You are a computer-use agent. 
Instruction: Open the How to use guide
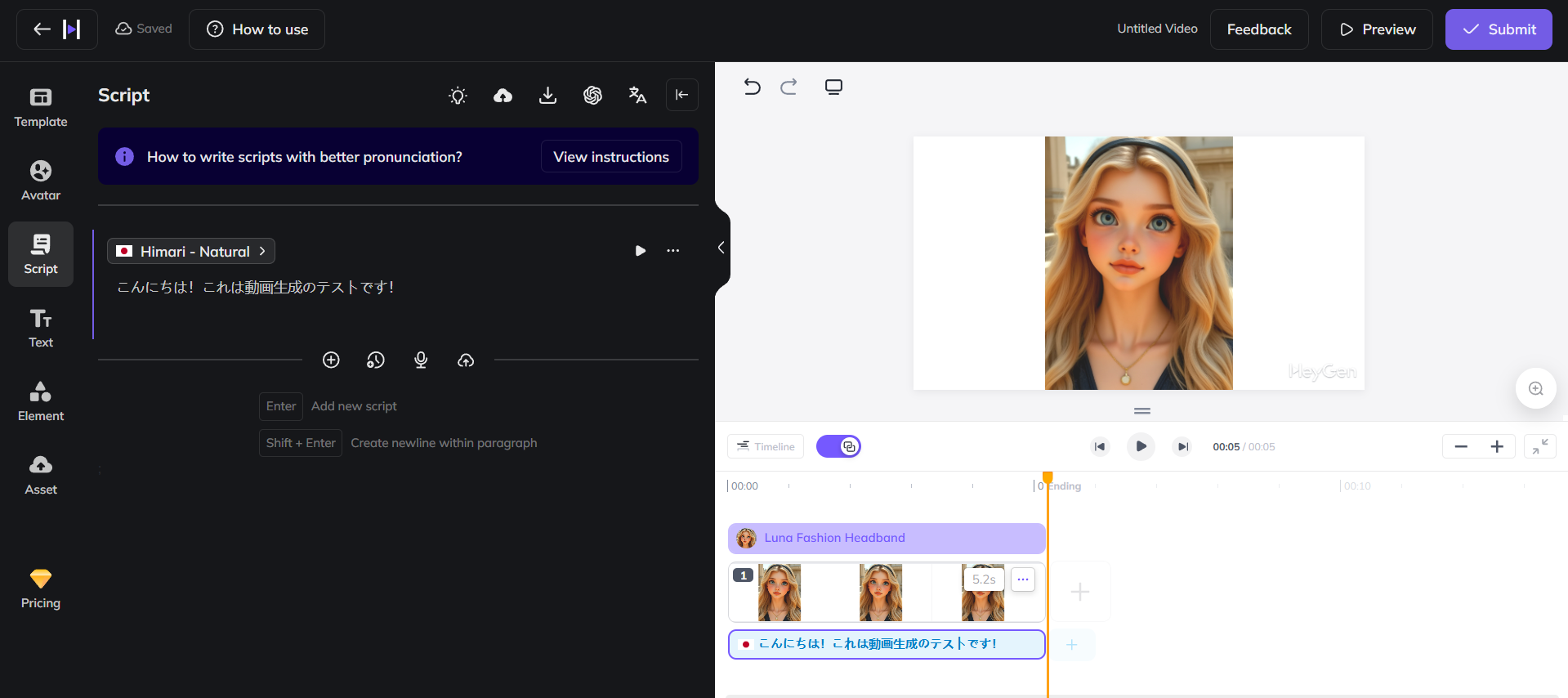(257, 29)
